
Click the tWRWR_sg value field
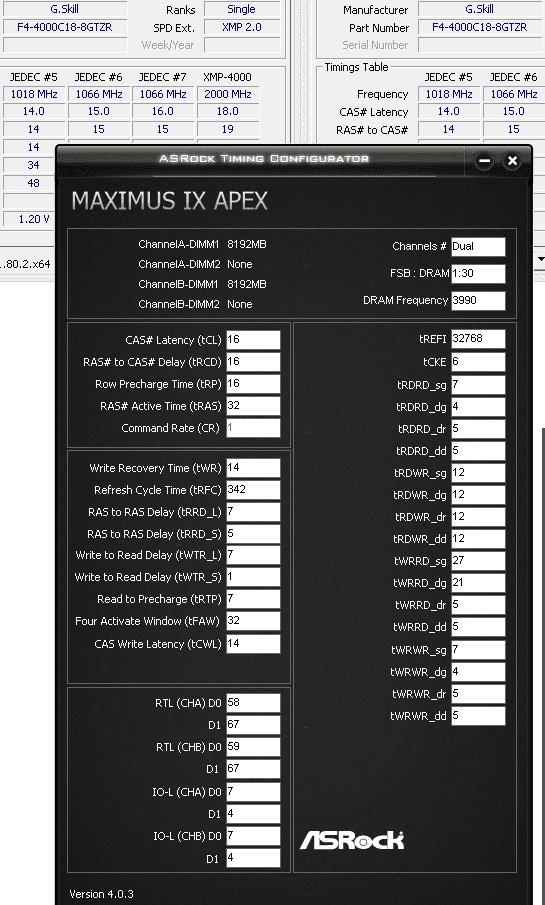click(479, 650)
